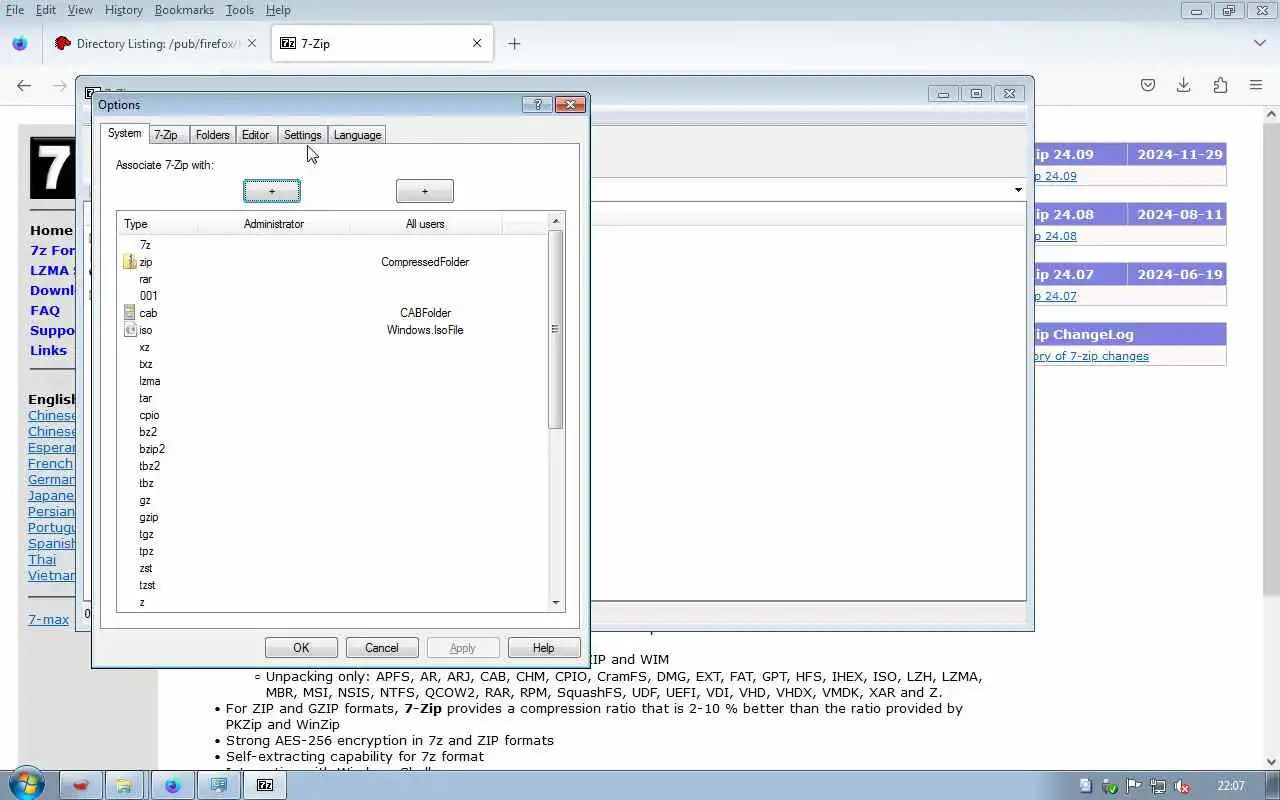This screenshot has height=800, width=1280.
Task: Select the lzma file type row
Action: (x=333, y=381)
